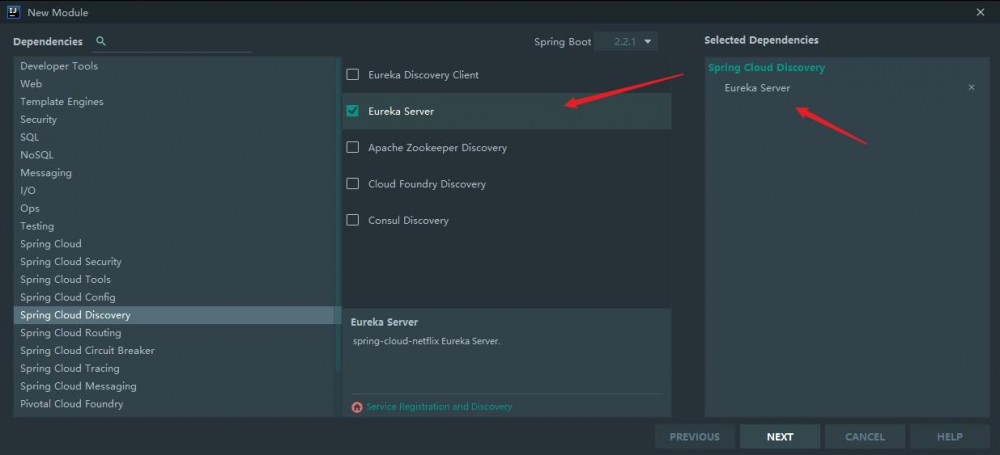Click the IntelliJ logo in title bar
Screen dimensions: 1000x455
click(x=12, y=11)
